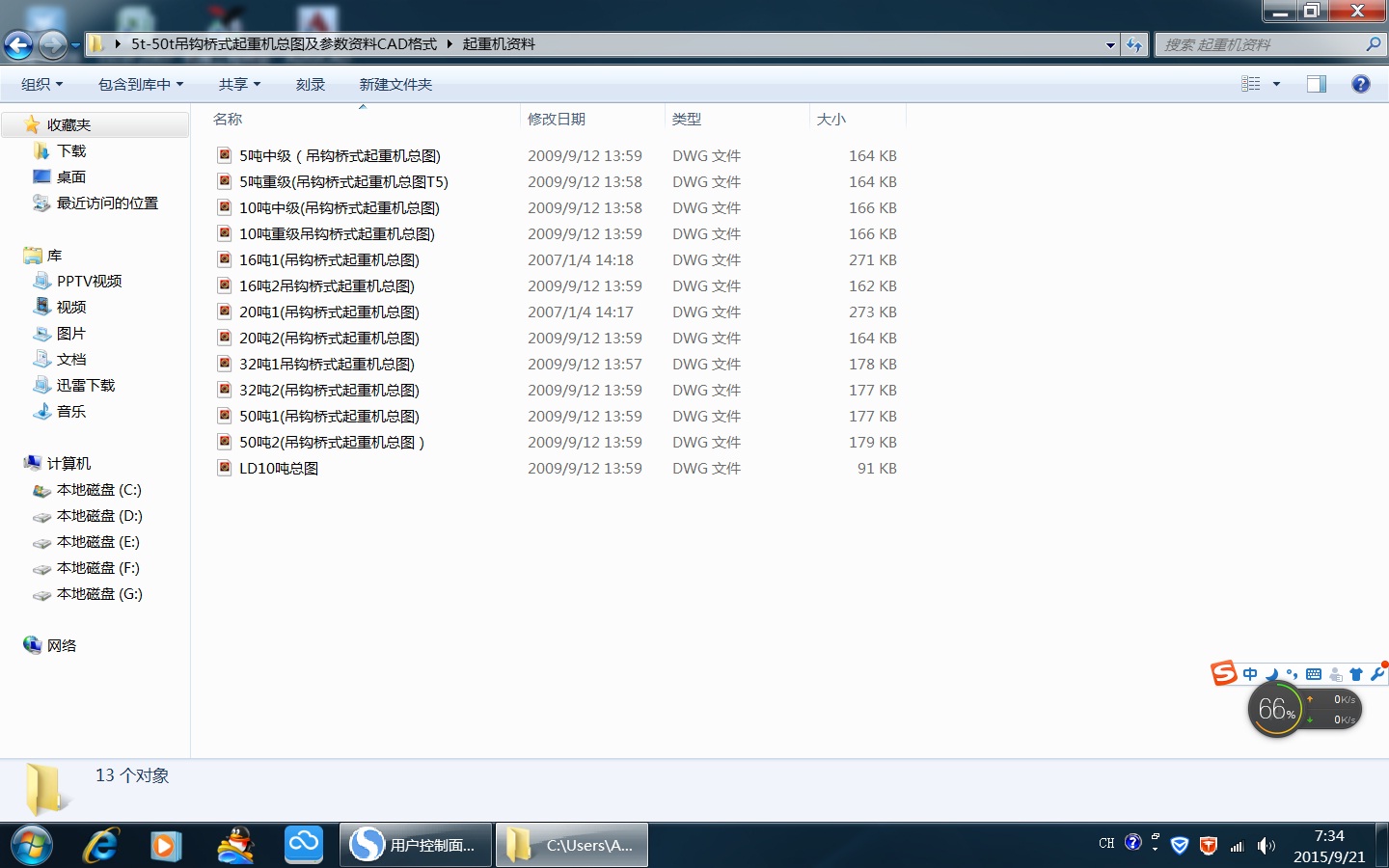Select the DWG icon of 5吨中级 file
This screenshot has height=868, width=1389.
[225, 155]
